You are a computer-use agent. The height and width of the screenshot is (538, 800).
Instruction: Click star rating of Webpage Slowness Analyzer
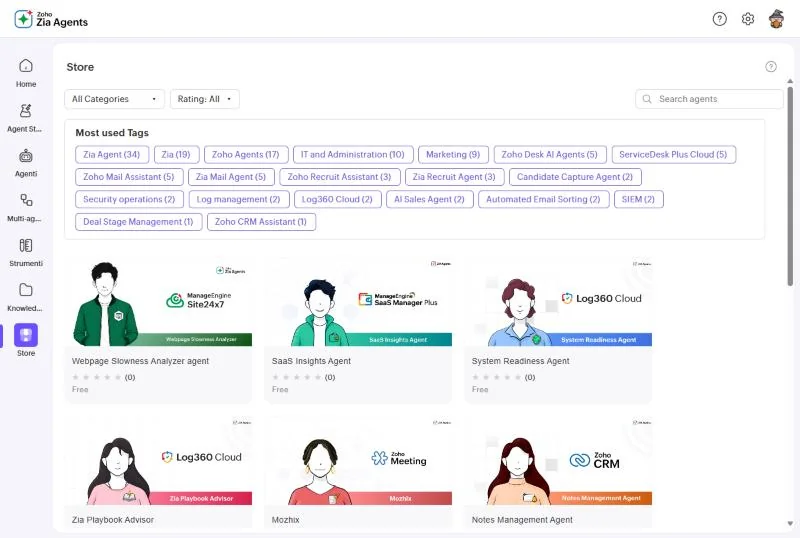click(97, 377)
